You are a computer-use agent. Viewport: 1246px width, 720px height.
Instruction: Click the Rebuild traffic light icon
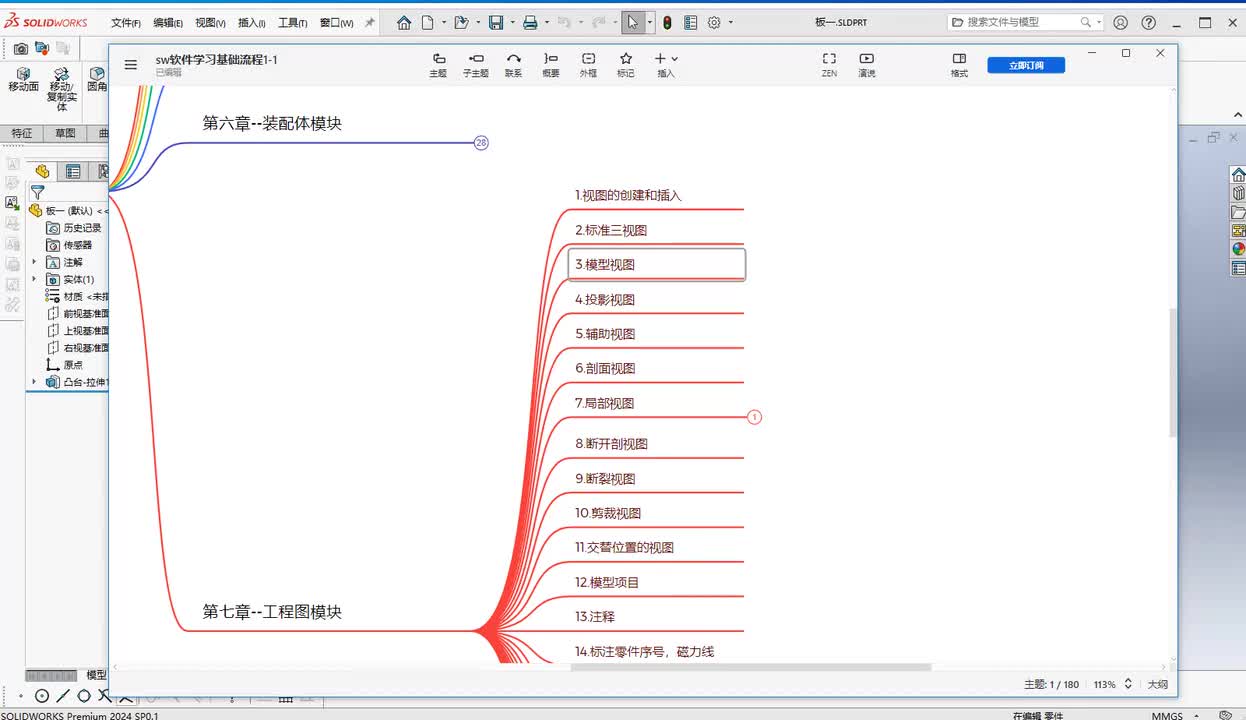coord(667,22)
